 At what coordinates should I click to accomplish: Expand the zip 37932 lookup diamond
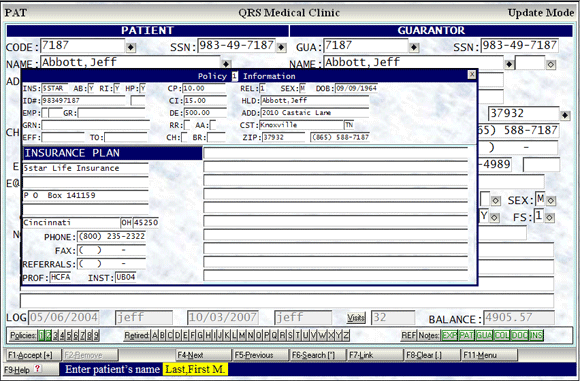(x=565, y=115)
